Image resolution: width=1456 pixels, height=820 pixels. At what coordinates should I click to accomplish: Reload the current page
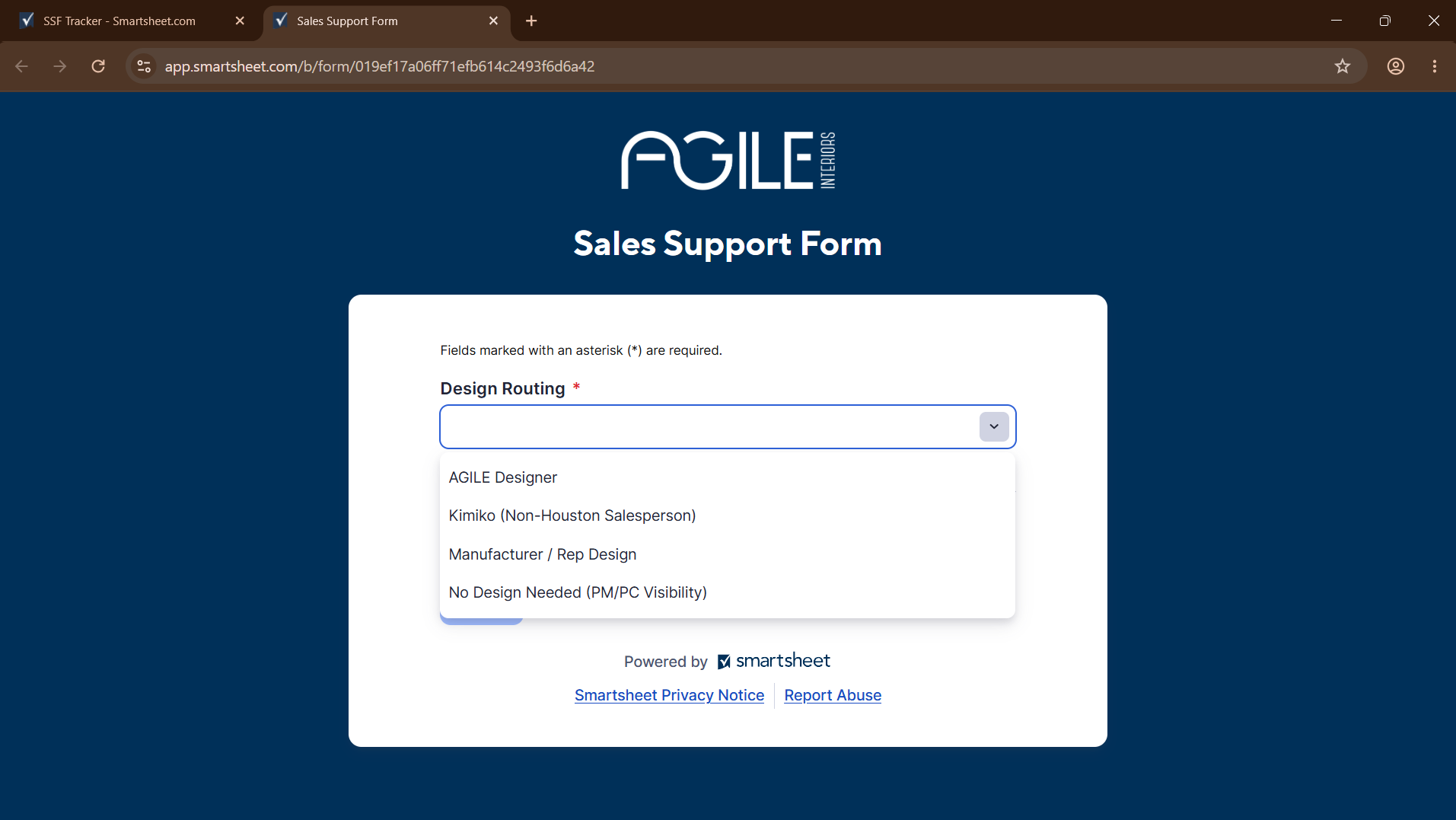point(98,66)
